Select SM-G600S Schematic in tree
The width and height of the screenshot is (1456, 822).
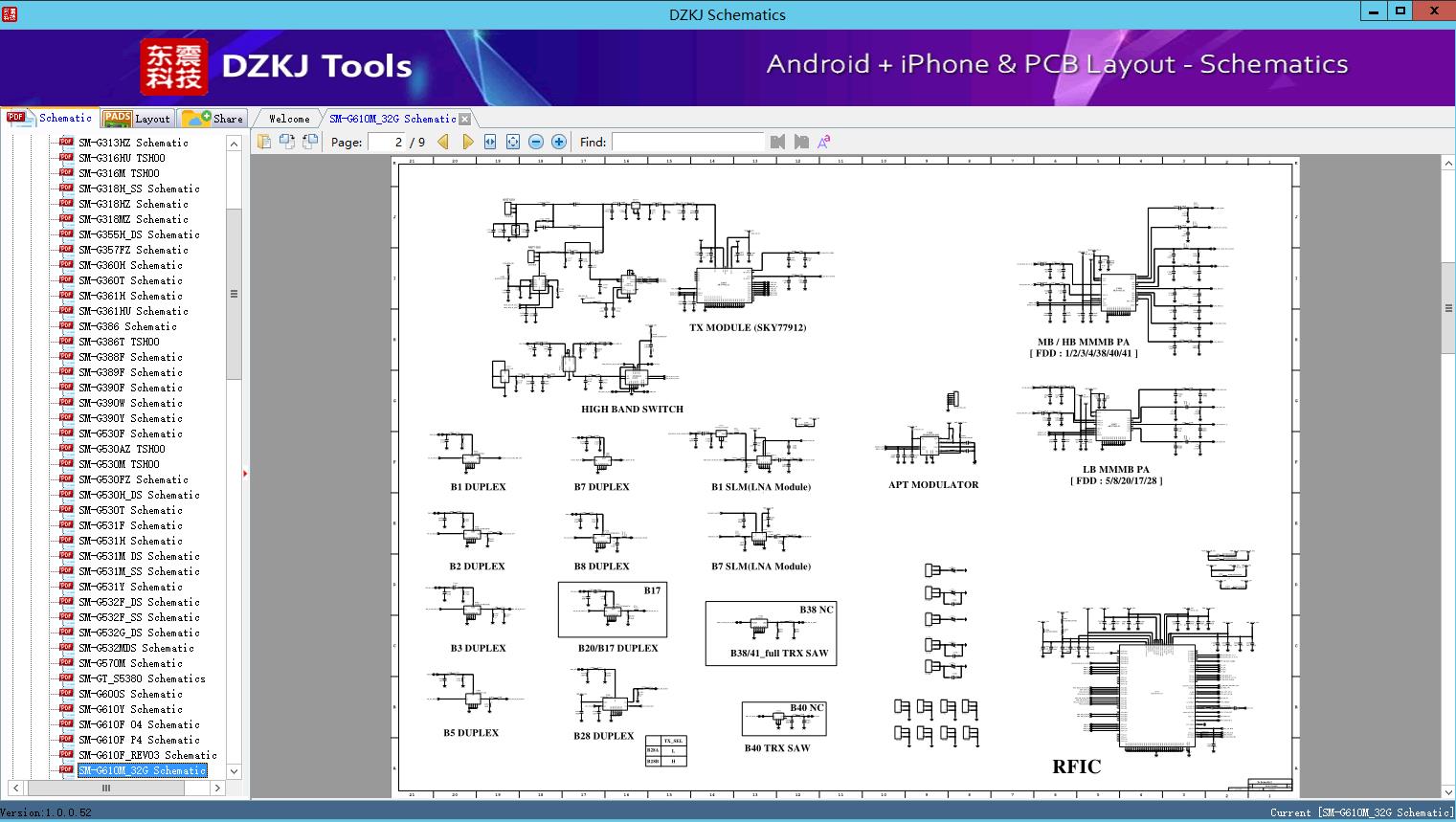point(130,694)
